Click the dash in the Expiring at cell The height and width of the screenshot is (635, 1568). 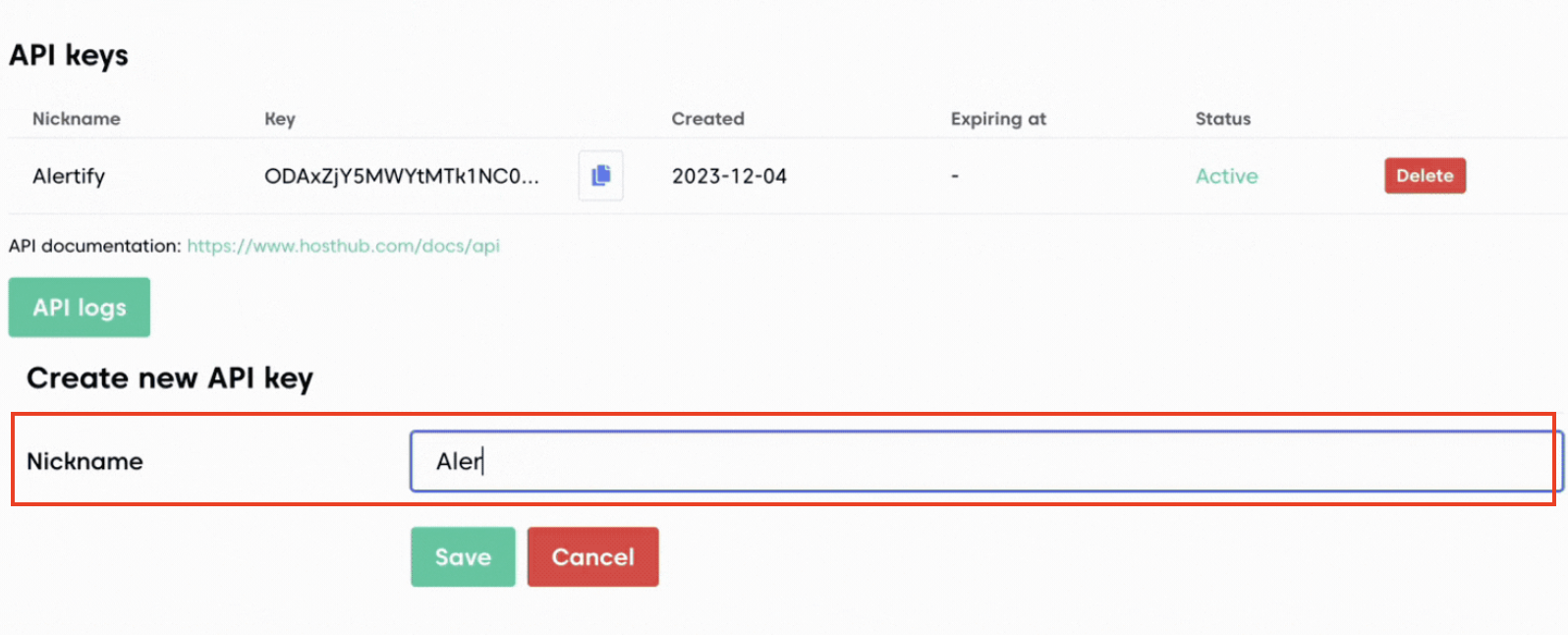pos(955,177)
